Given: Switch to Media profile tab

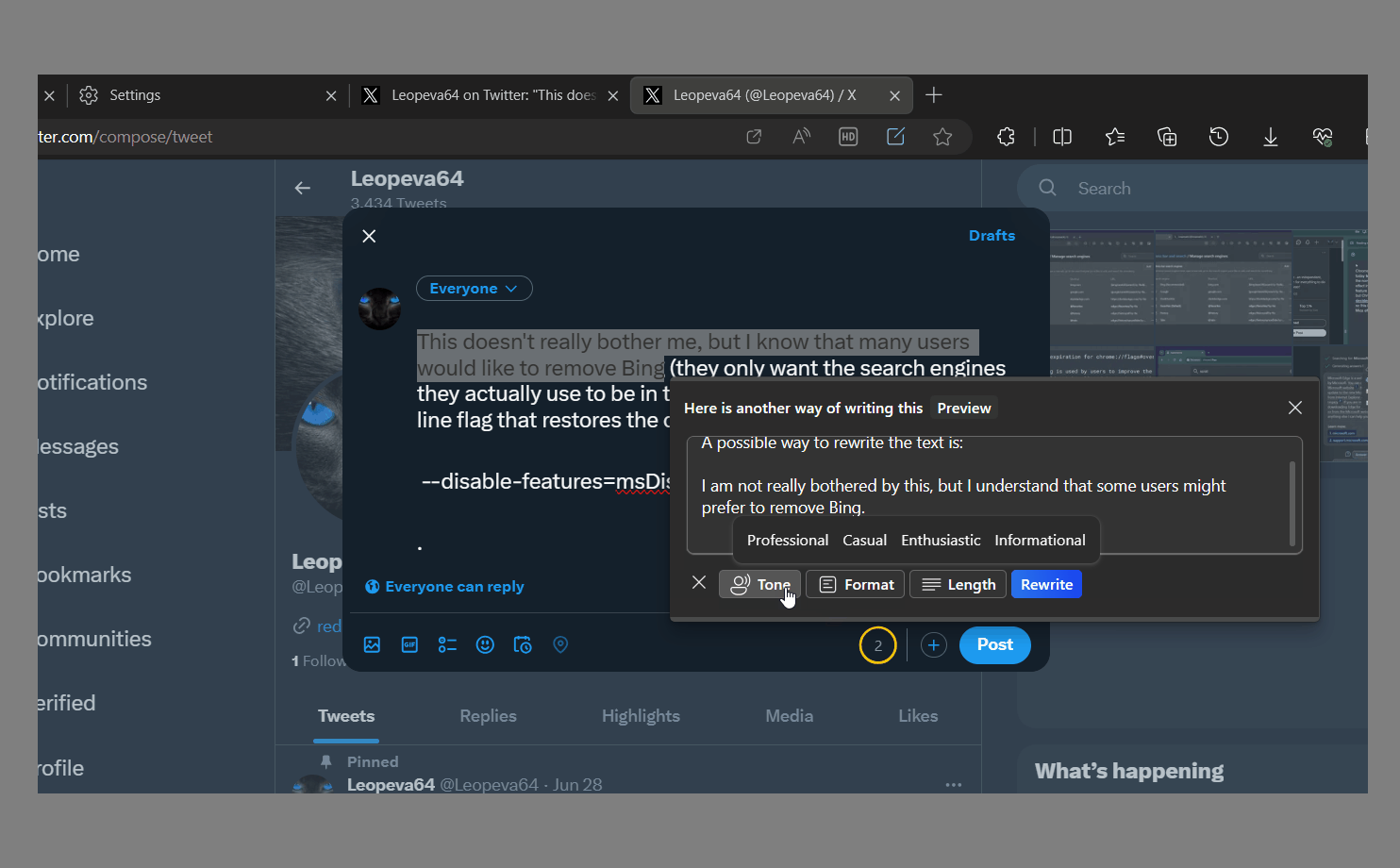Looking at the screenshot, I should coord(789,716).
